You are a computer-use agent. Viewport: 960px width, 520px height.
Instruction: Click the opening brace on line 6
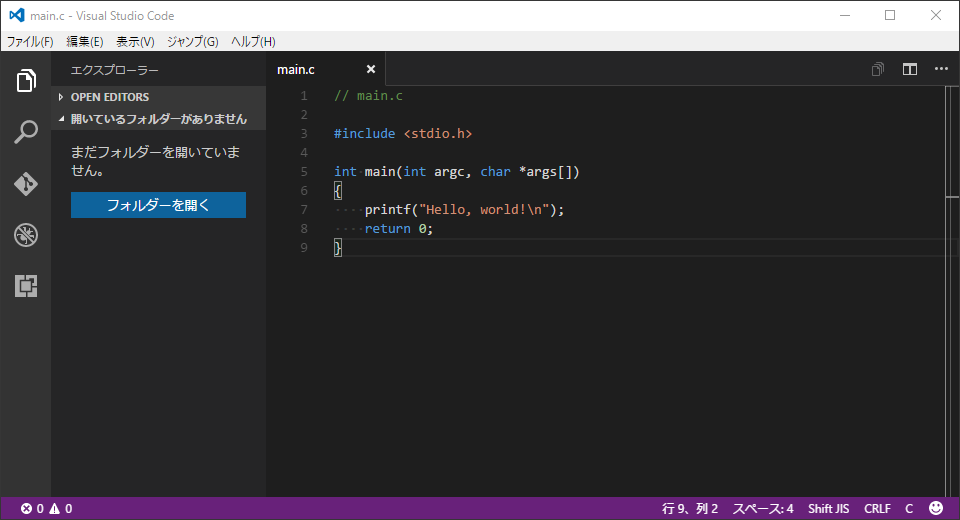click(338, 190)
